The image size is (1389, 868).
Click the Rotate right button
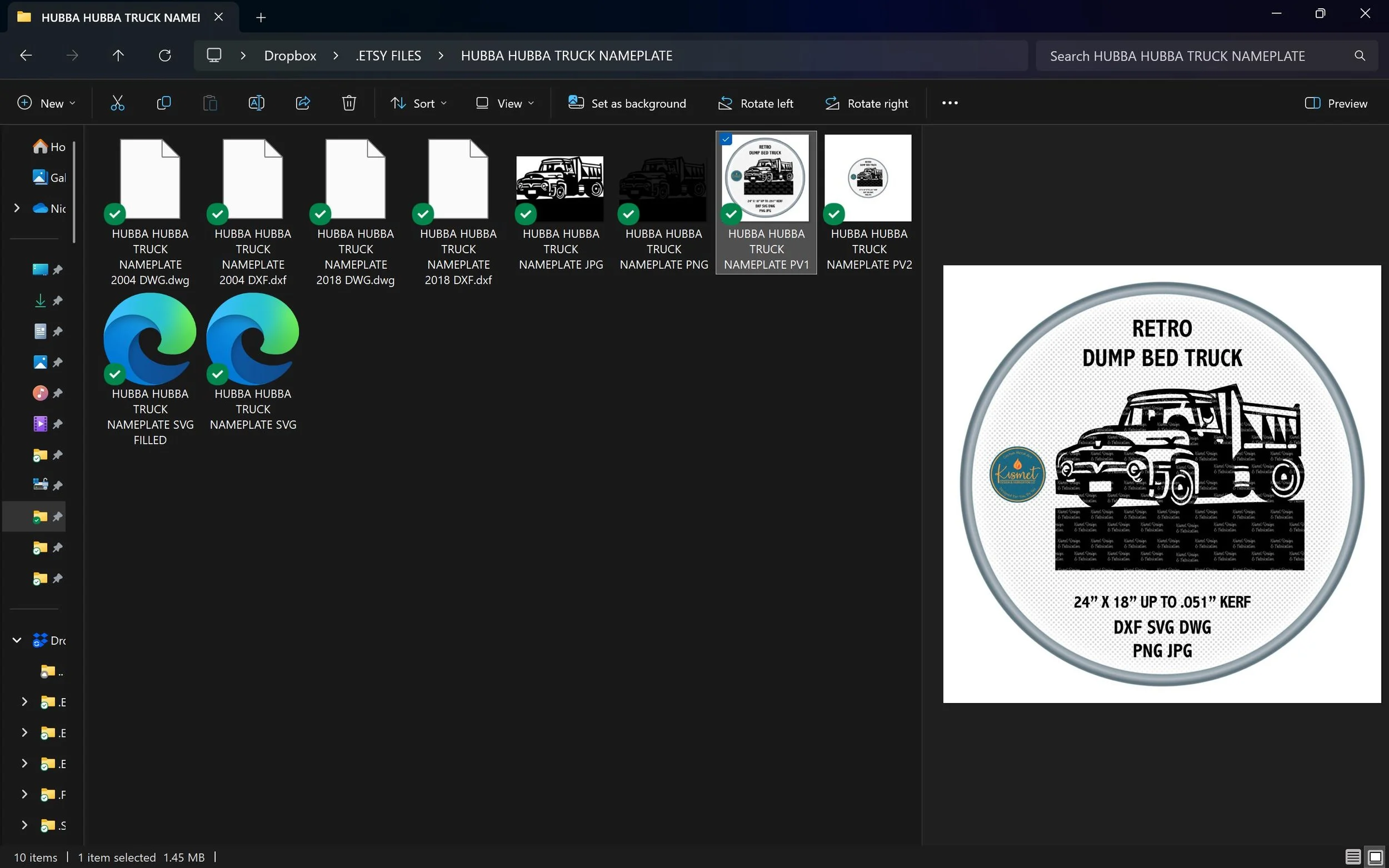[867, 103]
